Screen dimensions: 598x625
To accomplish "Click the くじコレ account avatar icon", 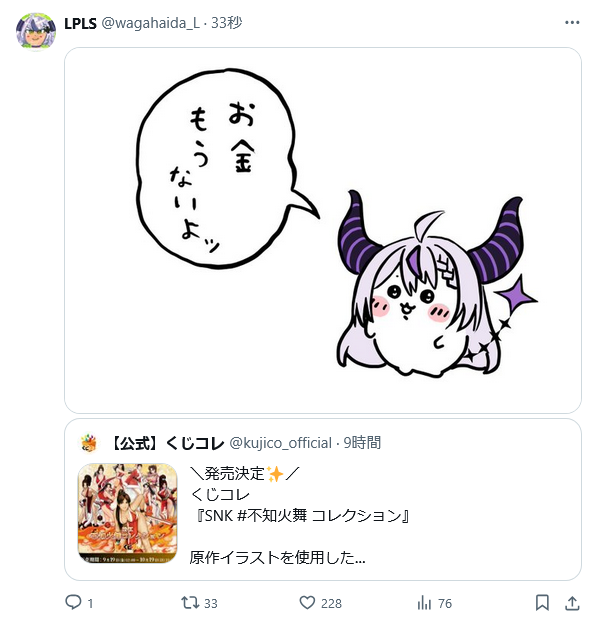I will coord(89,443).
